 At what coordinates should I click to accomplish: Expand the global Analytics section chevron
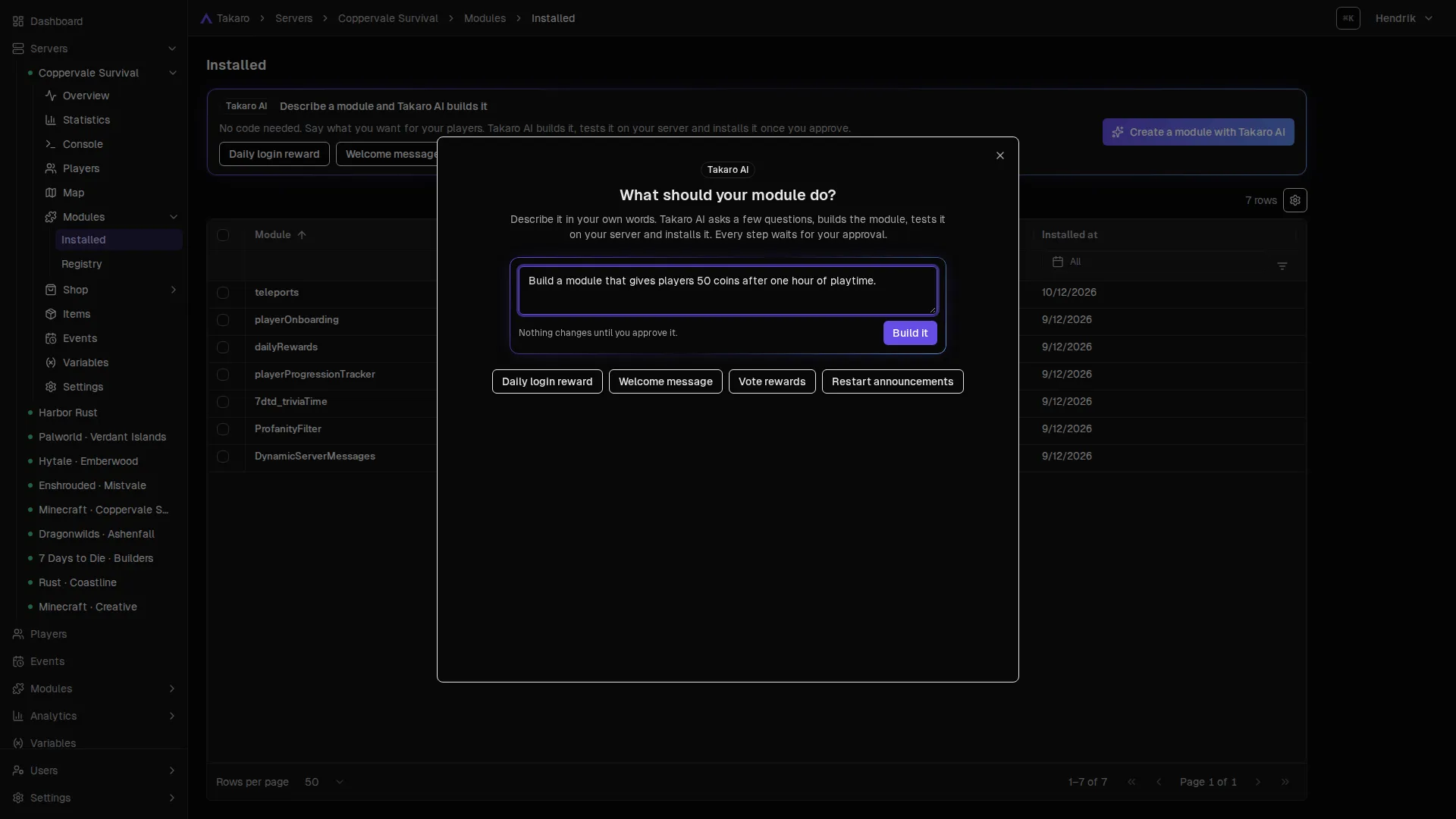pos(172,716)
